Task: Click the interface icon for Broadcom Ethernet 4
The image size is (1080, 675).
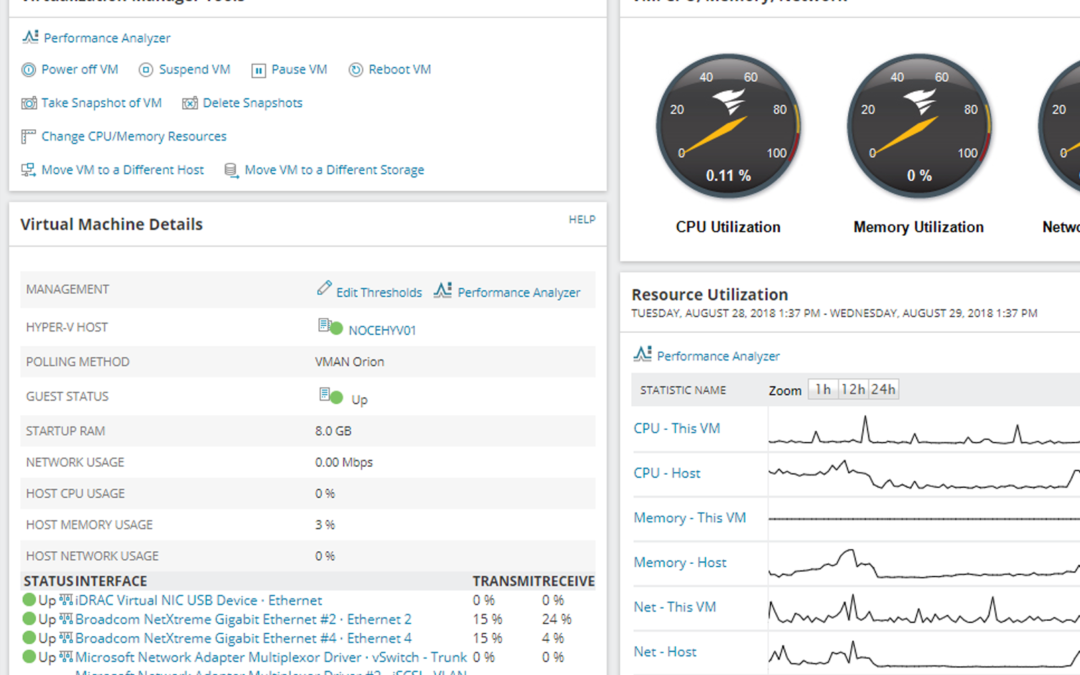Action: tap(66, 638)
